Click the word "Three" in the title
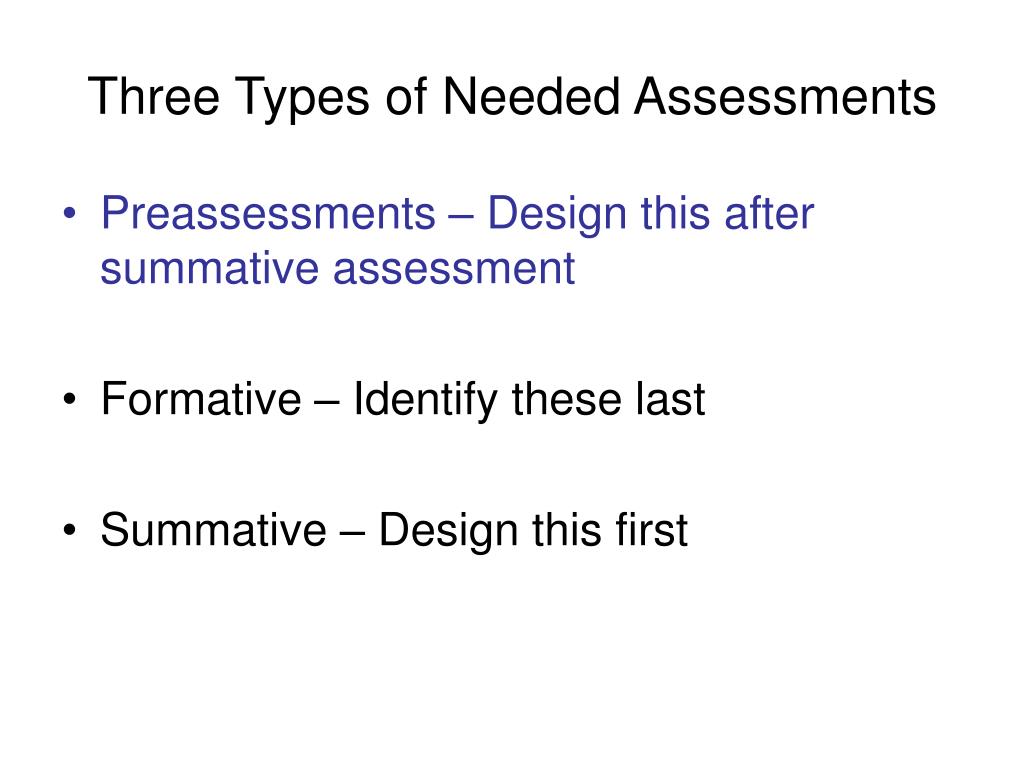Image resolution: width=1024 pixels, height=768 pixels. coord(154,97)
